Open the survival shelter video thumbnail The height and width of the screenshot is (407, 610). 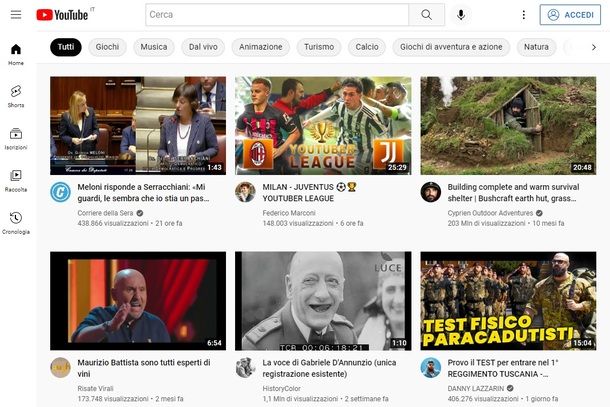pos(508,125)
